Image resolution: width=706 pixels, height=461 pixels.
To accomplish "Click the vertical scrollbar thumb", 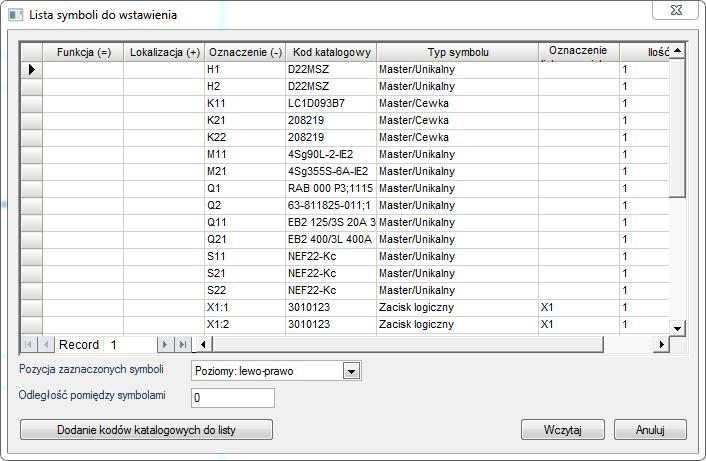I will pos(677,128).
